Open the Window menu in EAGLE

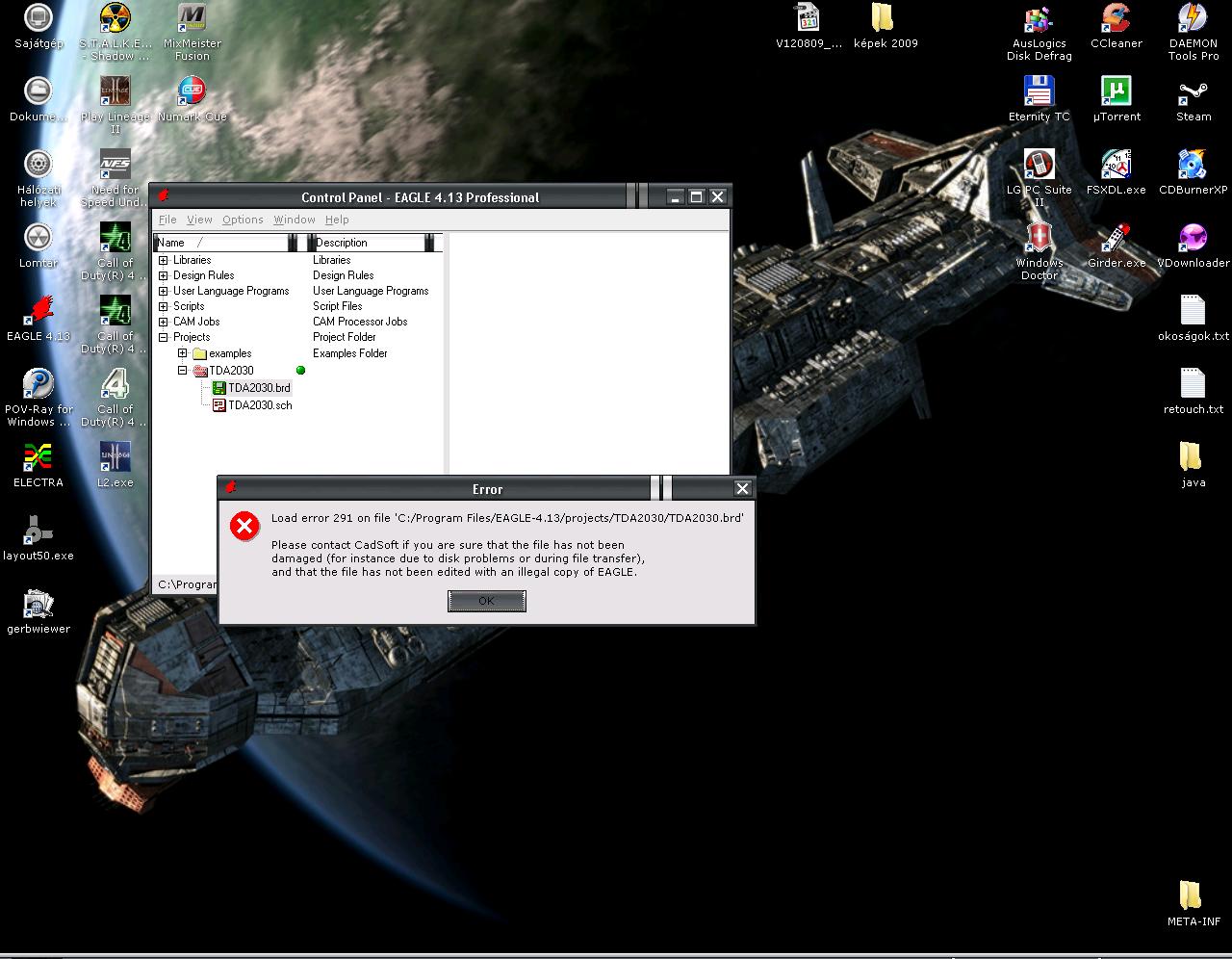click(295, 220)
